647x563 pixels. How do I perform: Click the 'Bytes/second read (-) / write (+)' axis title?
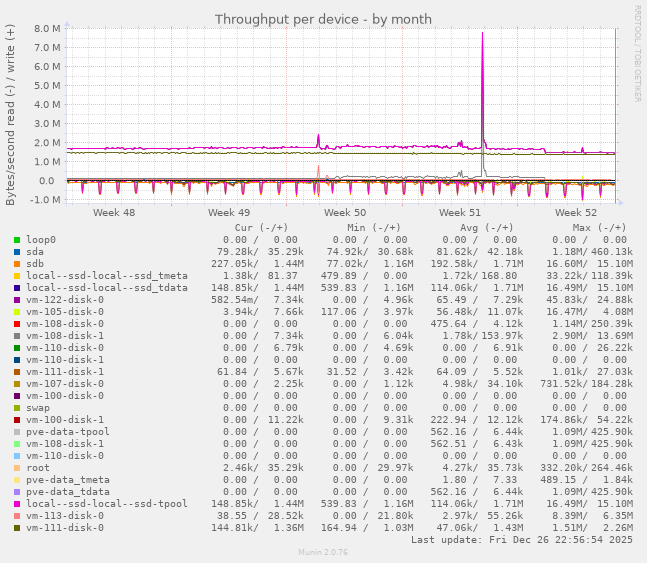tap(10, 114)
